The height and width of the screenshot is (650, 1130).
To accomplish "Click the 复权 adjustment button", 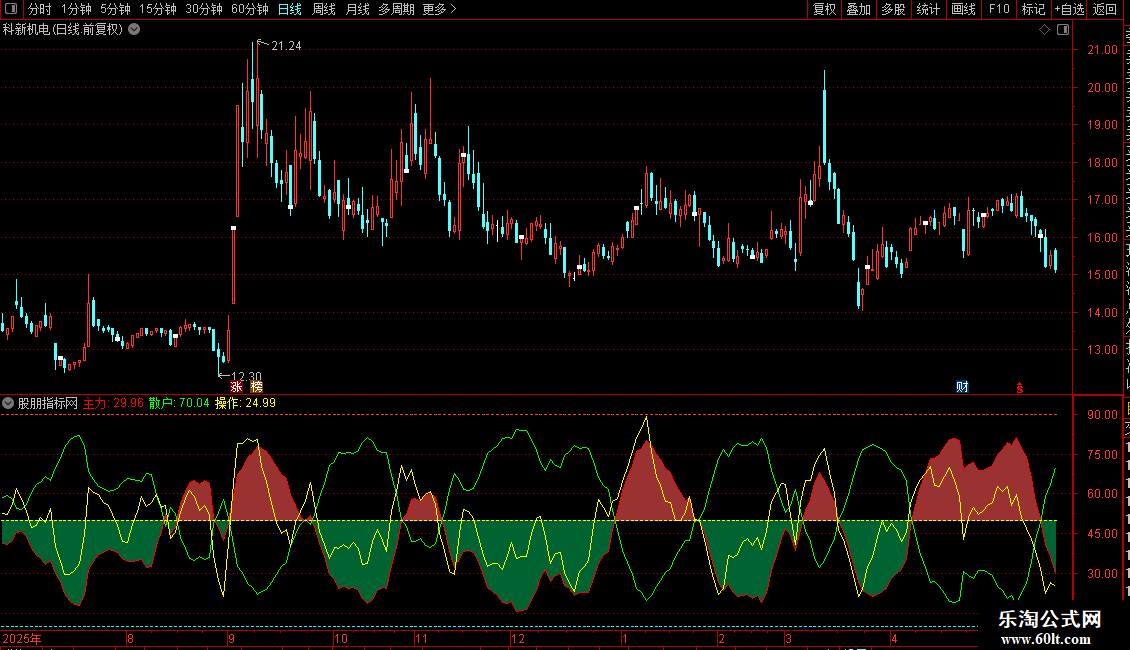I will click(824, 9).
